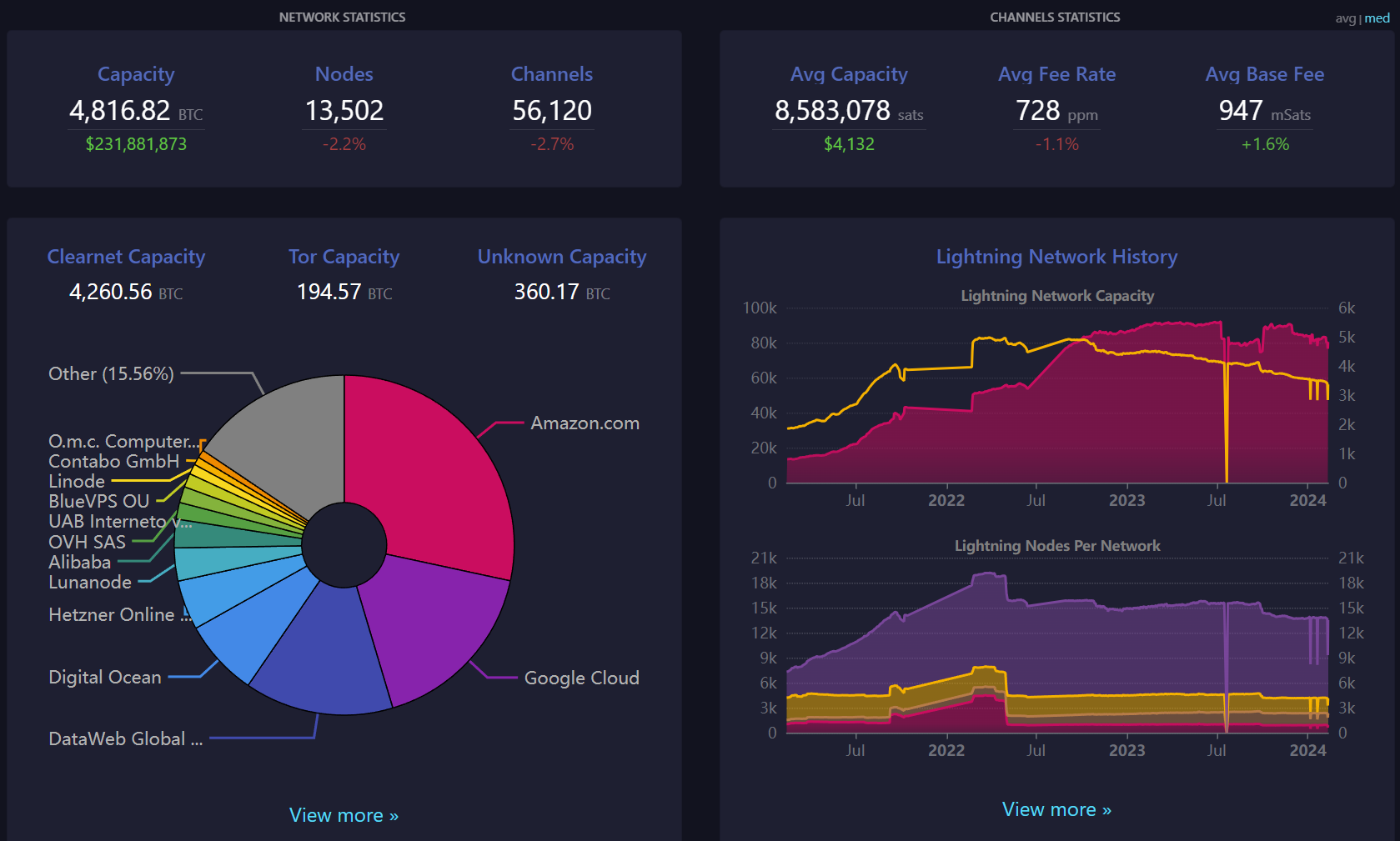Screen dimensions: 1400x841
Task: Click the Linode label
Action: (x=77, y=481)
